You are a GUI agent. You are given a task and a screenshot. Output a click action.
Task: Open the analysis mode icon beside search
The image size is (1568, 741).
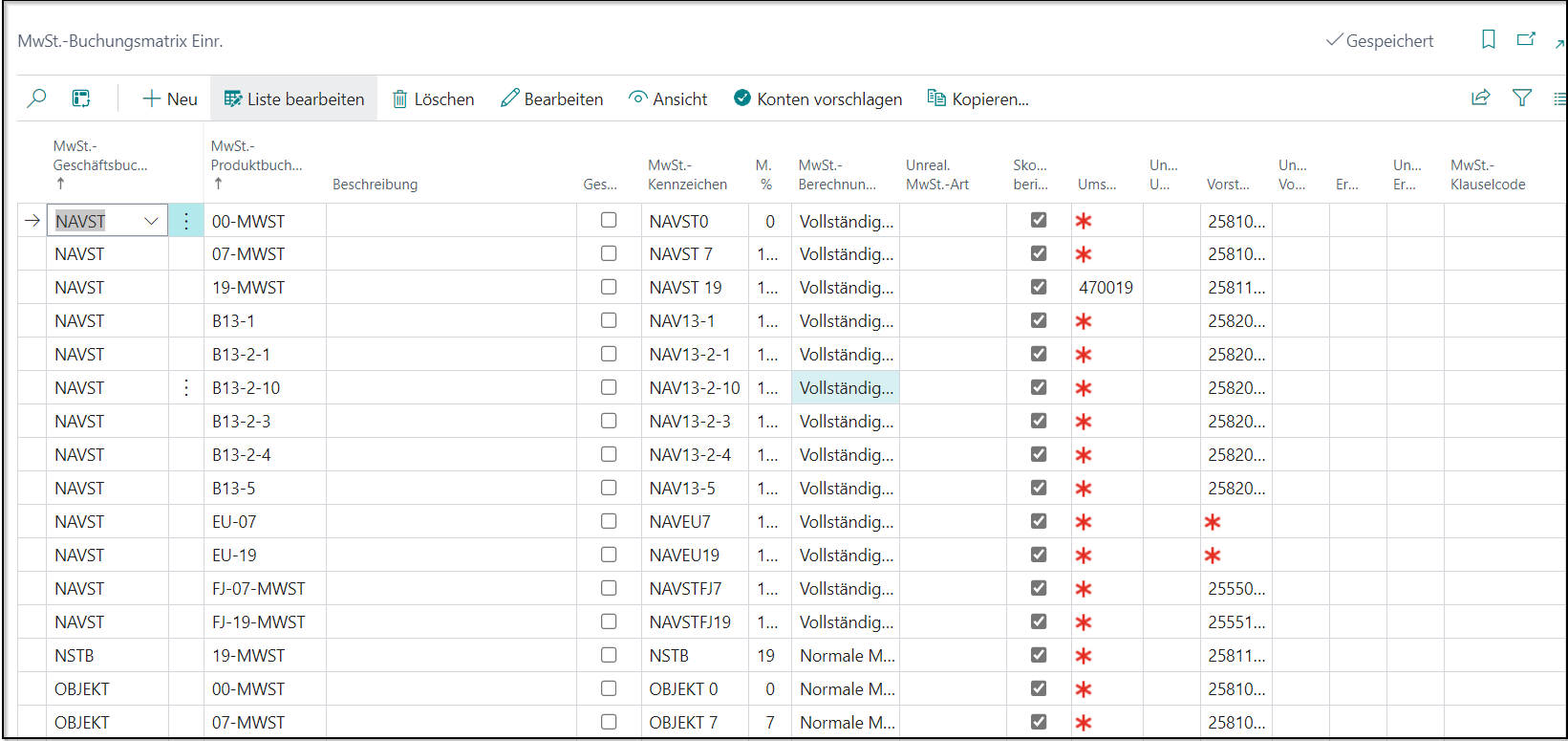tap(81, 98)
